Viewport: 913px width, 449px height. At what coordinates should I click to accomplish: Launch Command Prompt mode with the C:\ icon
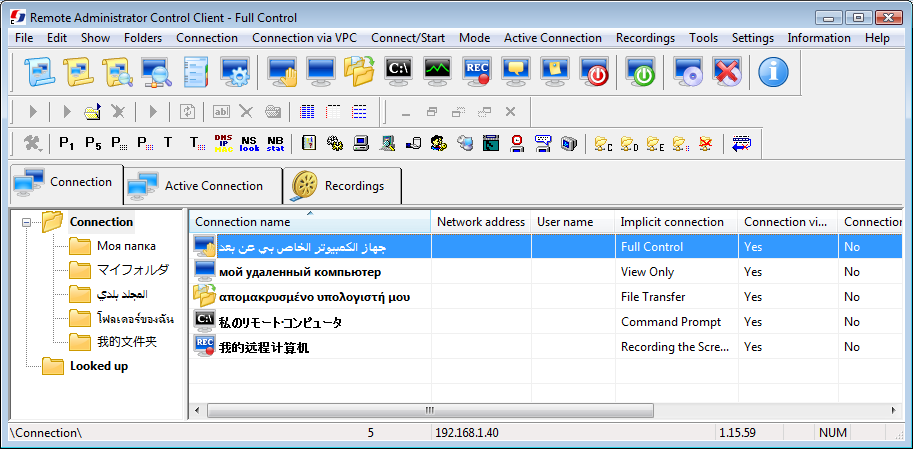(x=399, y=72)
